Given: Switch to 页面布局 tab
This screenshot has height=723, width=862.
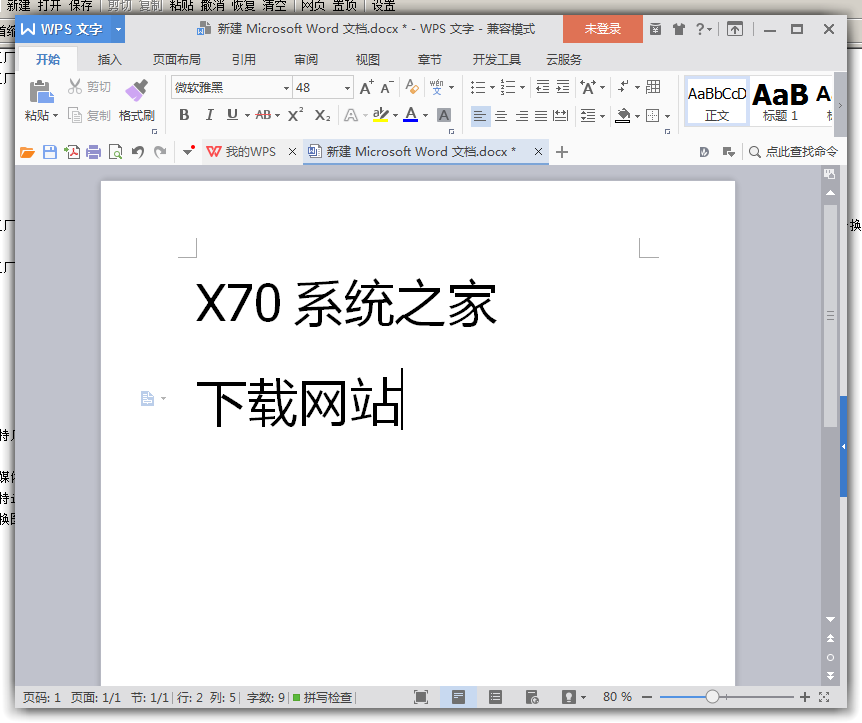Looking at the screenshot, I should pos(176,59).
